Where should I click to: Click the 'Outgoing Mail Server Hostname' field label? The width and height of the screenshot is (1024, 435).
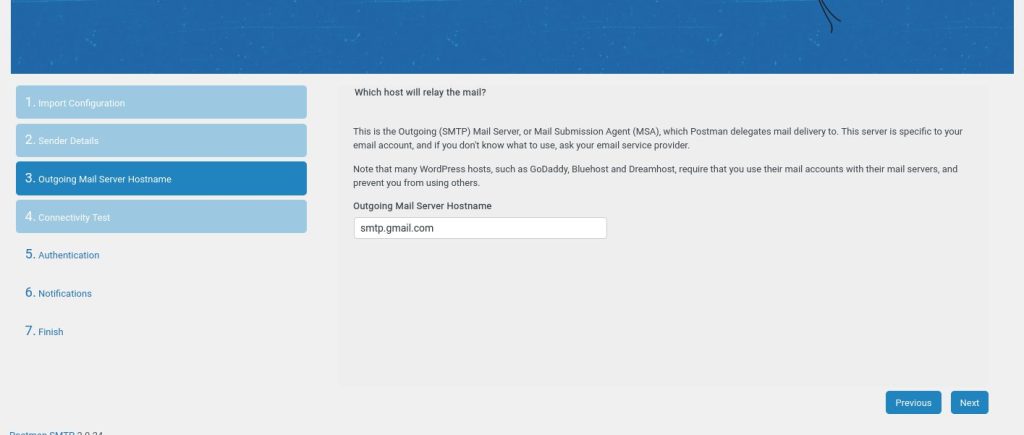coord(423,206)
